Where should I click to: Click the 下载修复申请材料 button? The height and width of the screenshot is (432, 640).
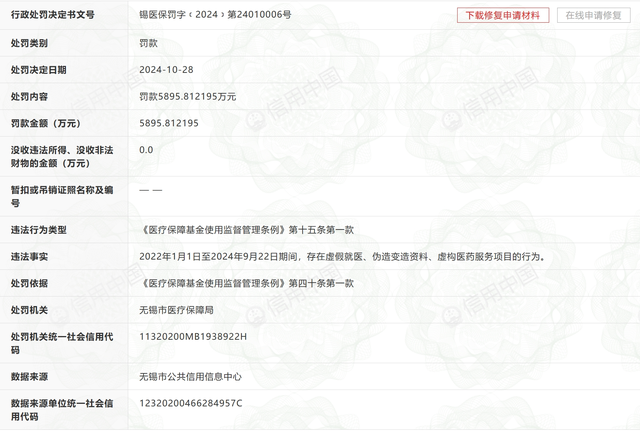pos(503,16)
